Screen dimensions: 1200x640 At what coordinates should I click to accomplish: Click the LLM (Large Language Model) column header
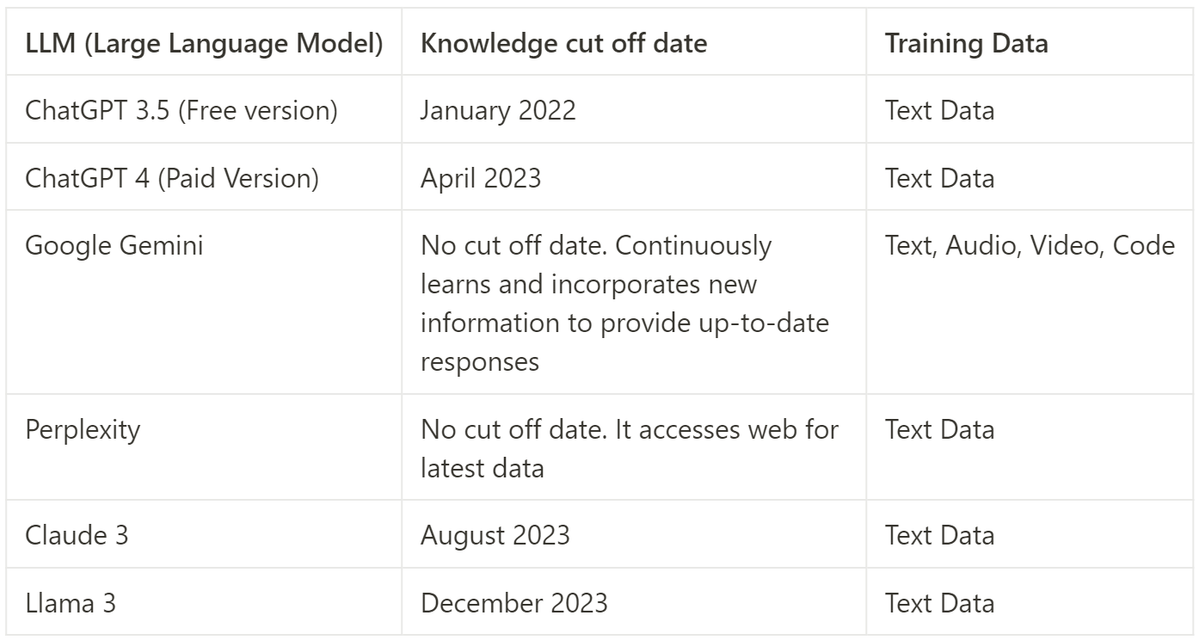click(204, 44)
